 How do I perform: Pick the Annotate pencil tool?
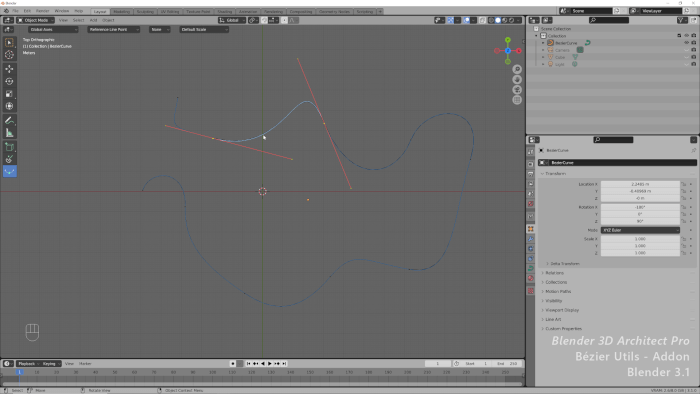pyautogui.click(x=9, y=120)
